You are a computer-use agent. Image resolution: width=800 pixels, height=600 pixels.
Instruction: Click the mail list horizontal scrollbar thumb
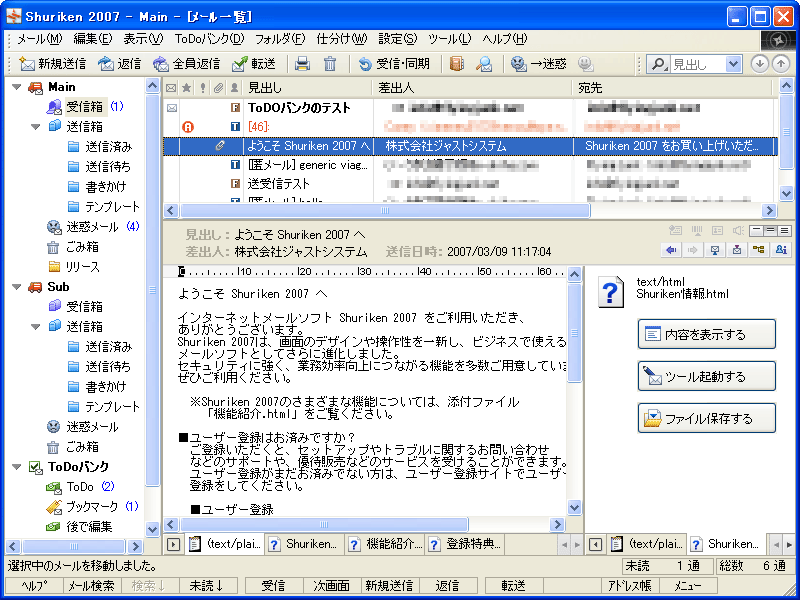click(385, 210)
